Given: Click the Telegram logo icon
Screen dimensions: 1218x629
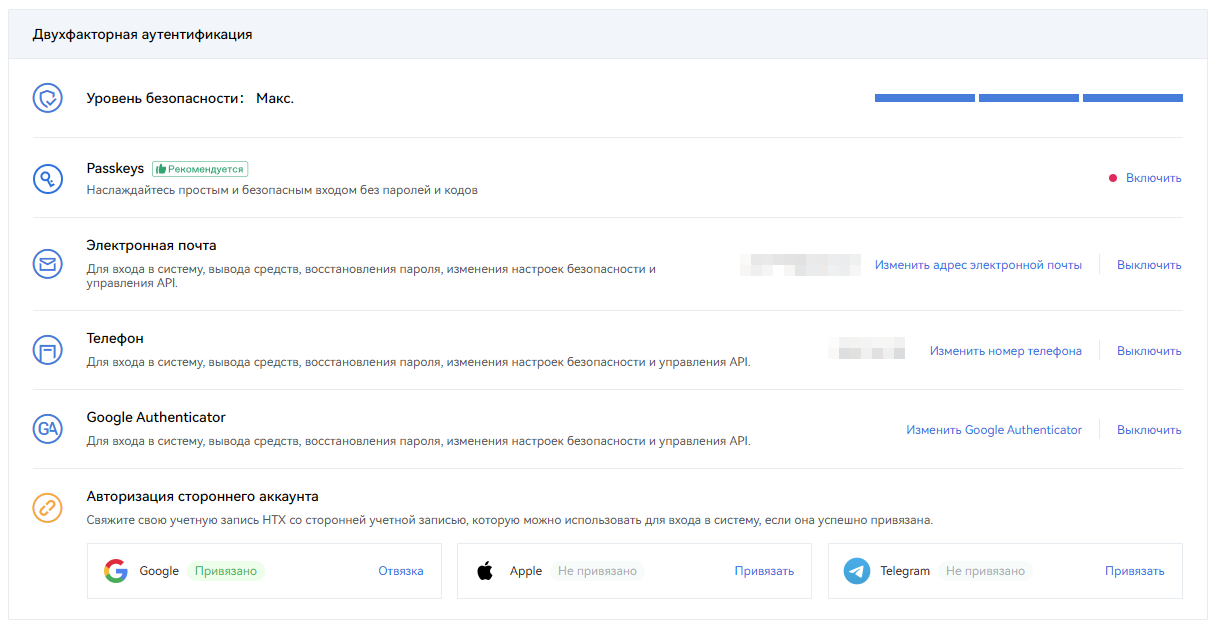Looking at the screenshot, I should click(x=856, y=571).
